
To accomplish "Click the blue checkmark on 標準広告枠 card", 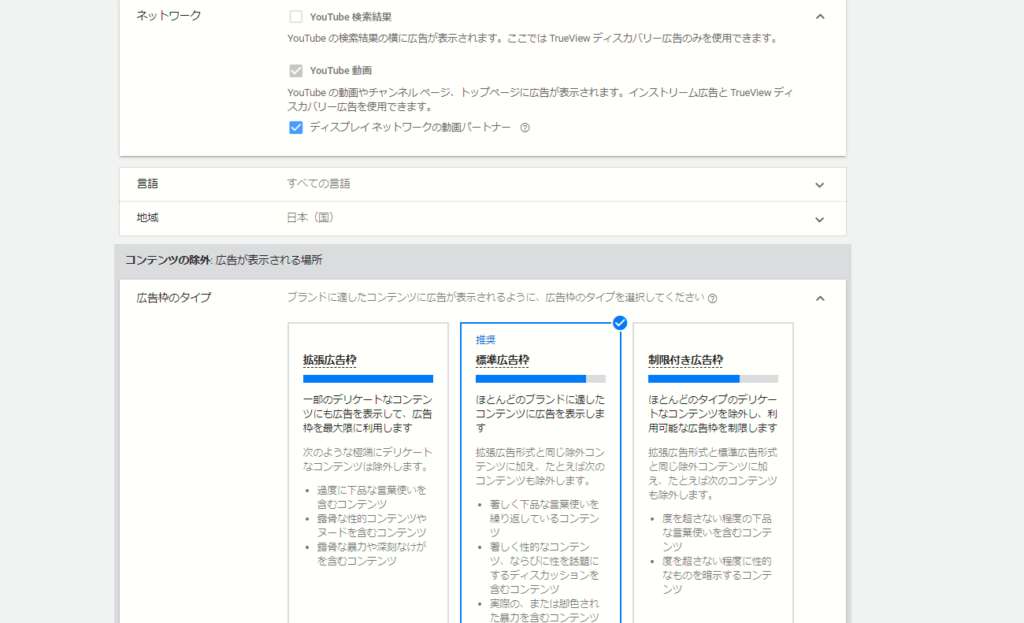I will pyautogui.click(x=620, y=323).
